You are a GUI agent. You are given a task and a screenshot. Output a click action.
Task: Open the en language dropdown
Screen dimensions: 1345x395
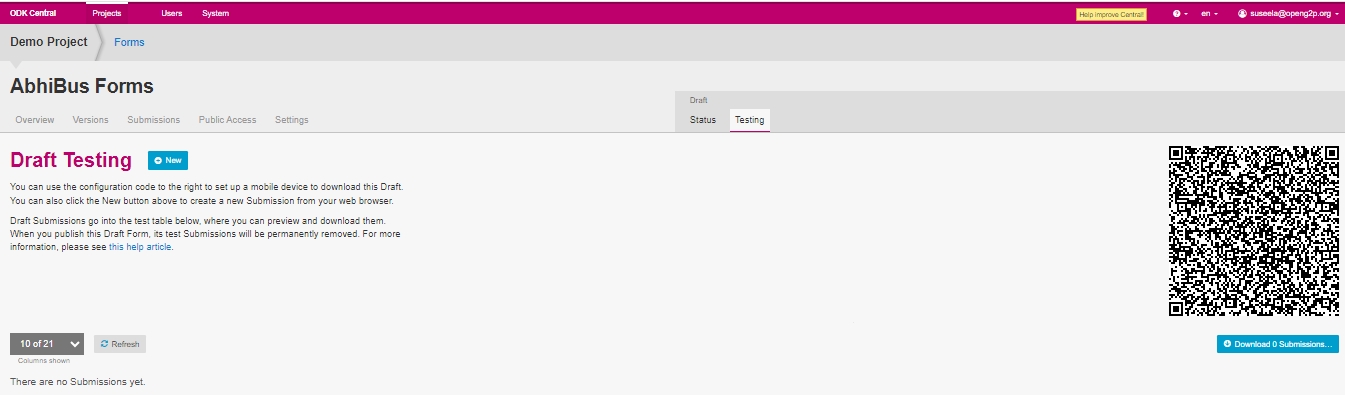tap(1209, 14)
